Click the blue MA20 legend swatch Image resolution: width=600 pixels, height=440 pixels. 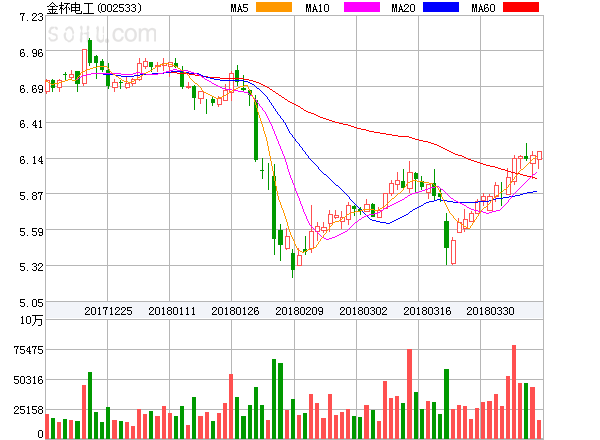pyautogui.click(x=441, y=7)
